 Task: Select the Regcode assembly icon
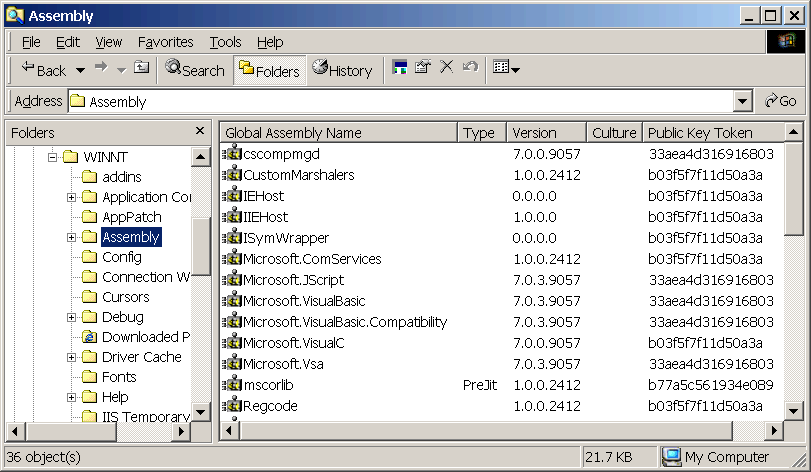click(x=232, y=405)
